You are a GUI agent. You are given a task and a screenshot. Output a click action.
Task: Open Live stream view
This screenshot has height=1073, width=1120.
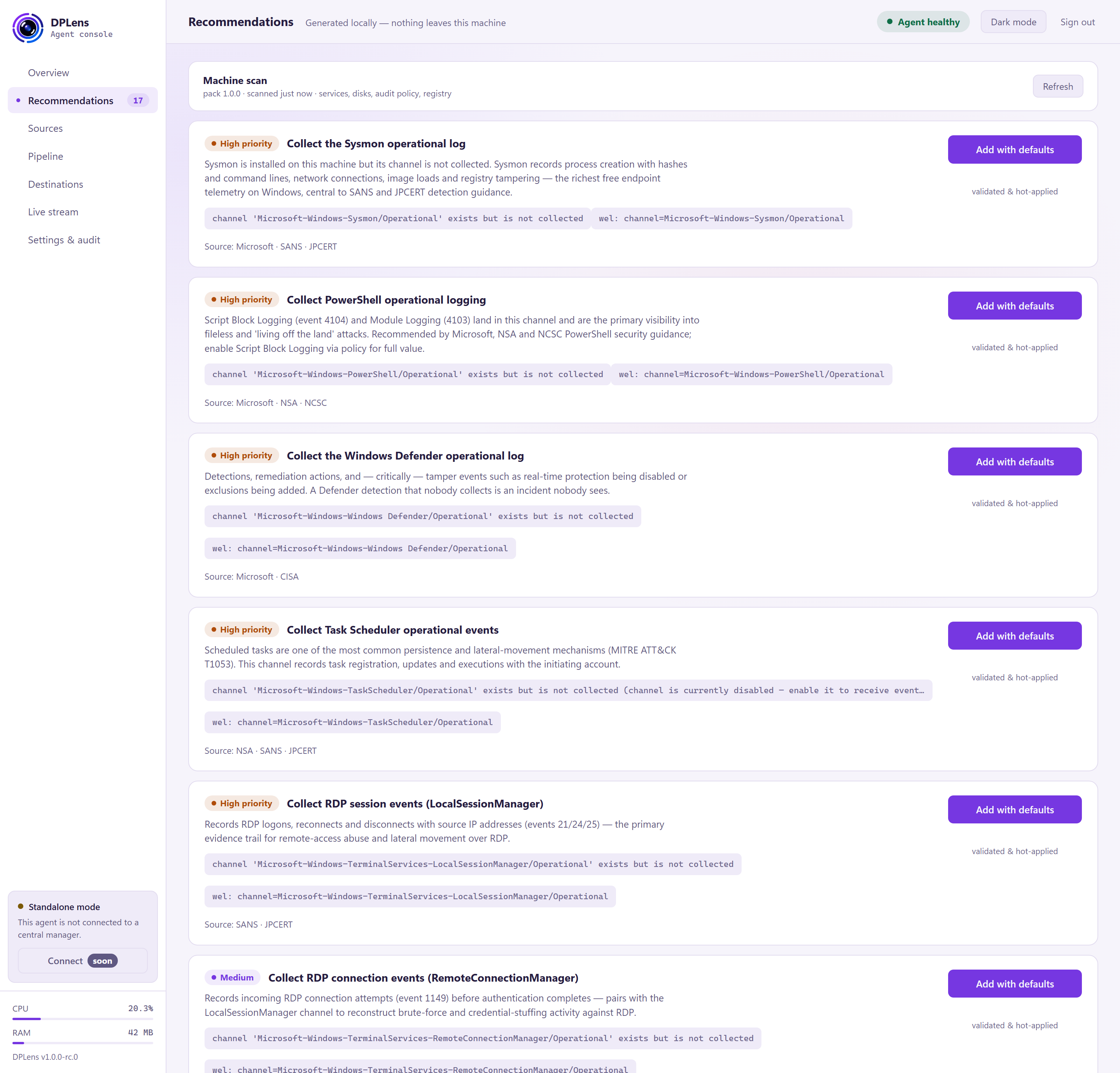point(83,212)
